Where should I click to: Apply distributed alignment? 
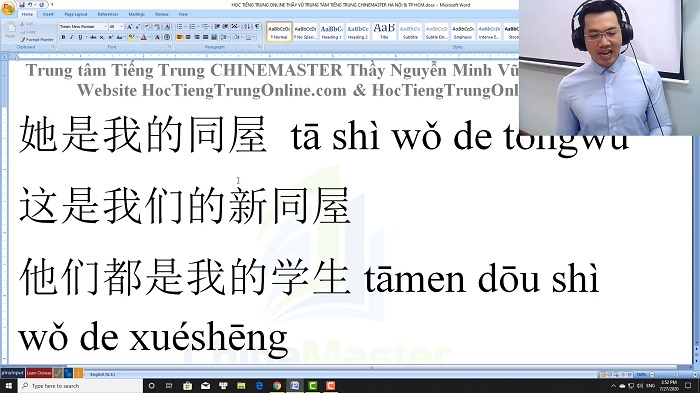click(214, 37)
